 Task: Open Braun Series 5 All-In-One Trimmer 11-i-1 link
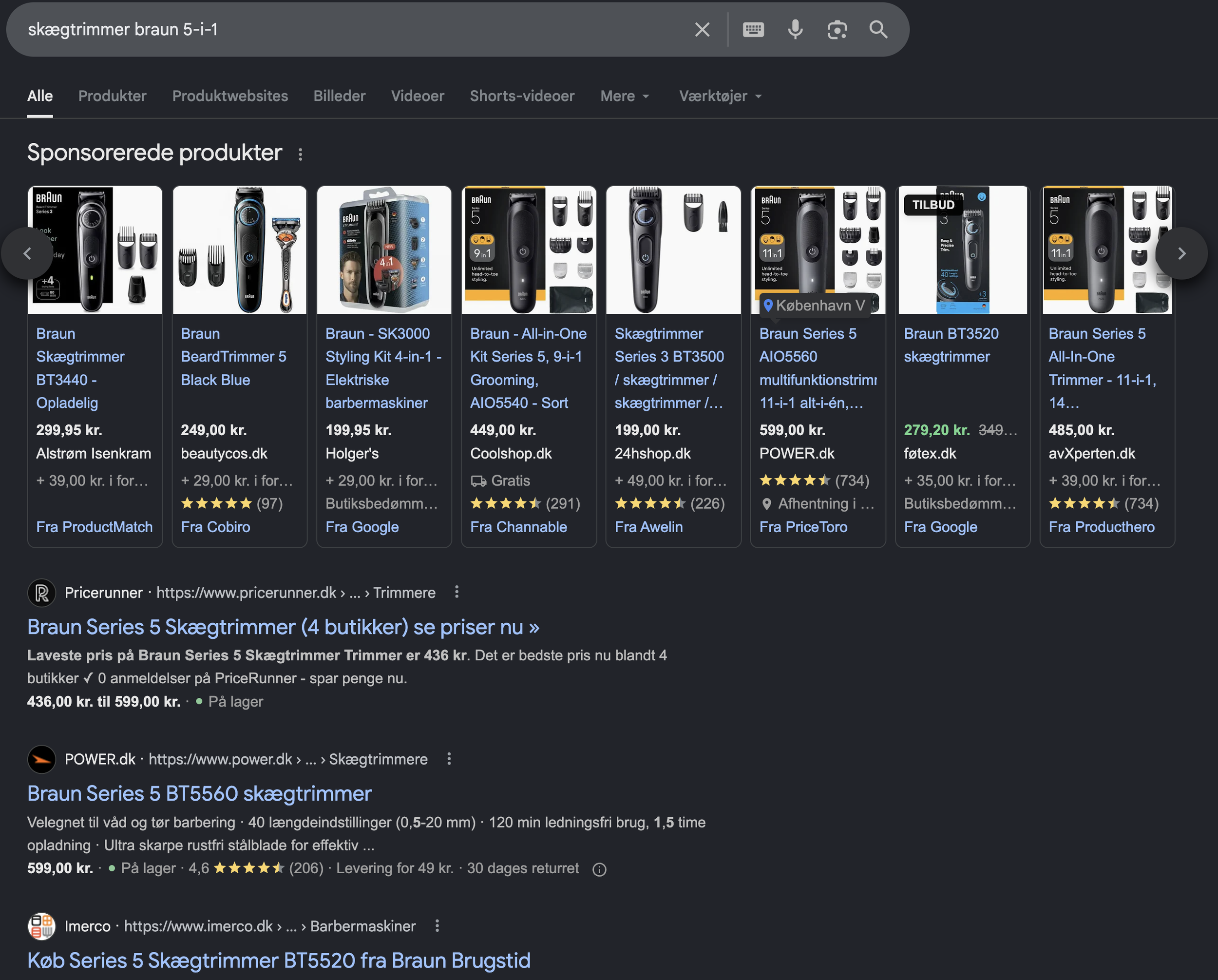[x=1102, y=368]
